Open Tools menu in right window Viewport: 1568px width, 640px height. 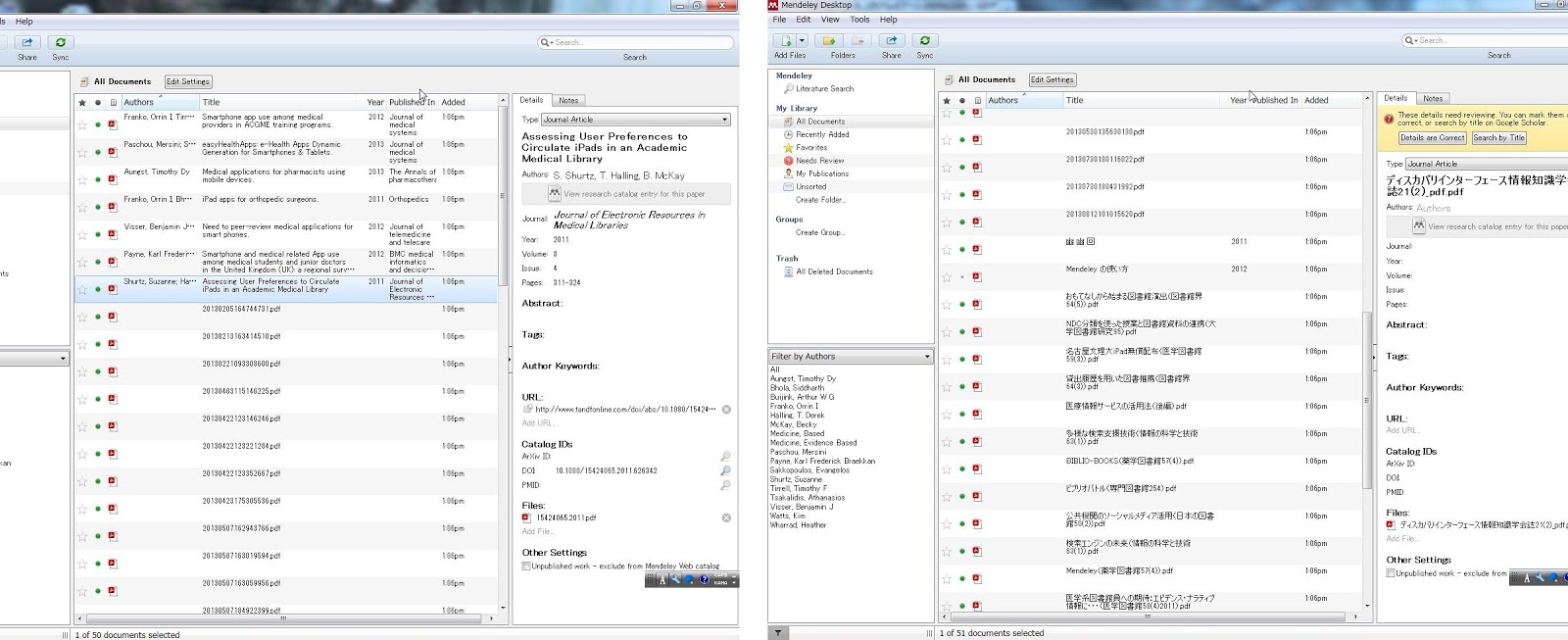coord(859,19)
